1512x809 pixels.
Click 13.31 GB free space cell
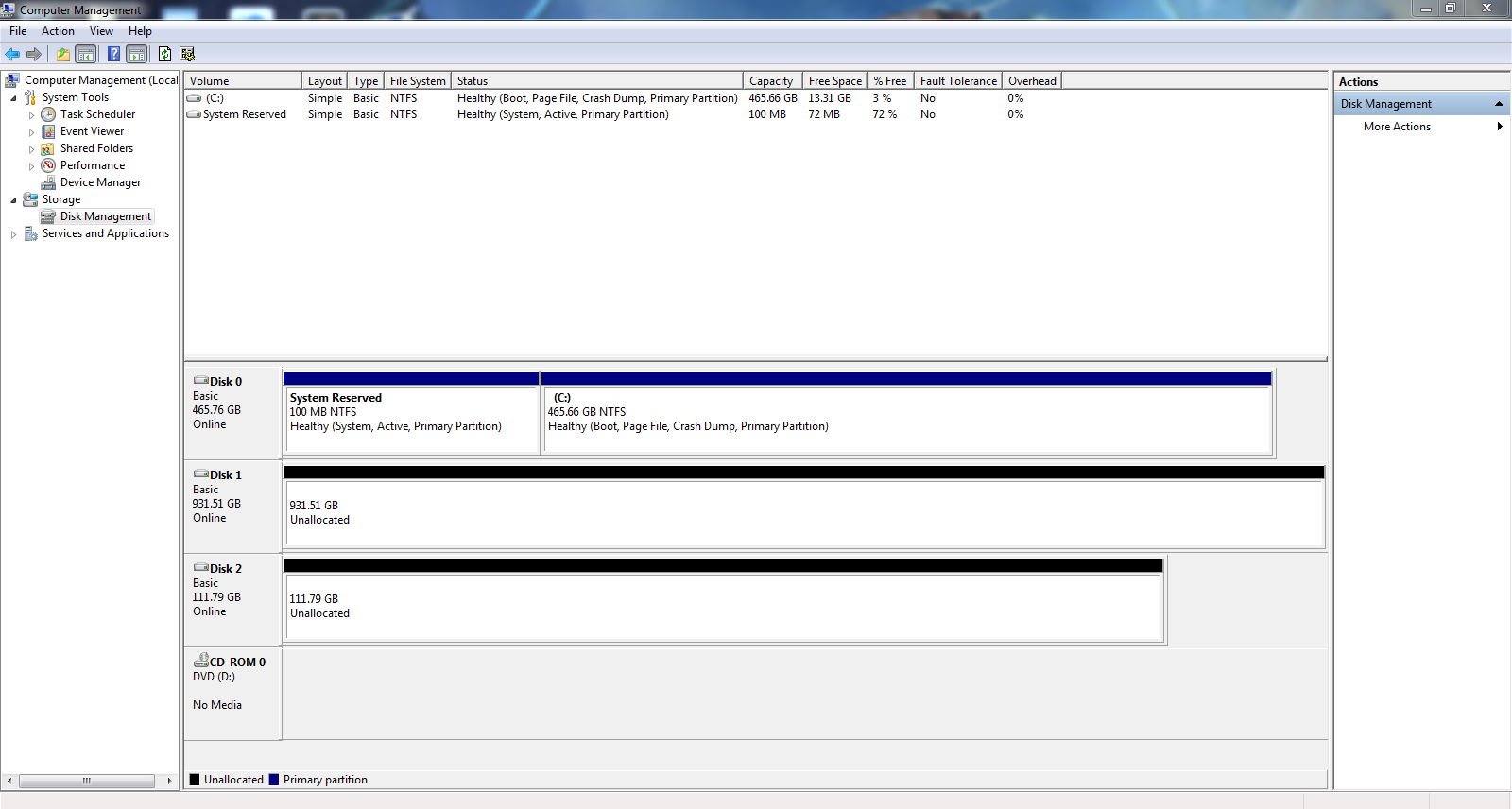[x=830, y=98]
